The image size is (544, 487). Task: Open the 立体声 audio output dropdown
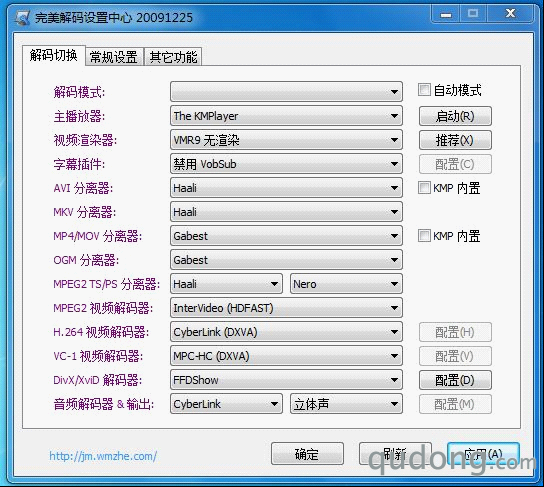click(346, 404)
